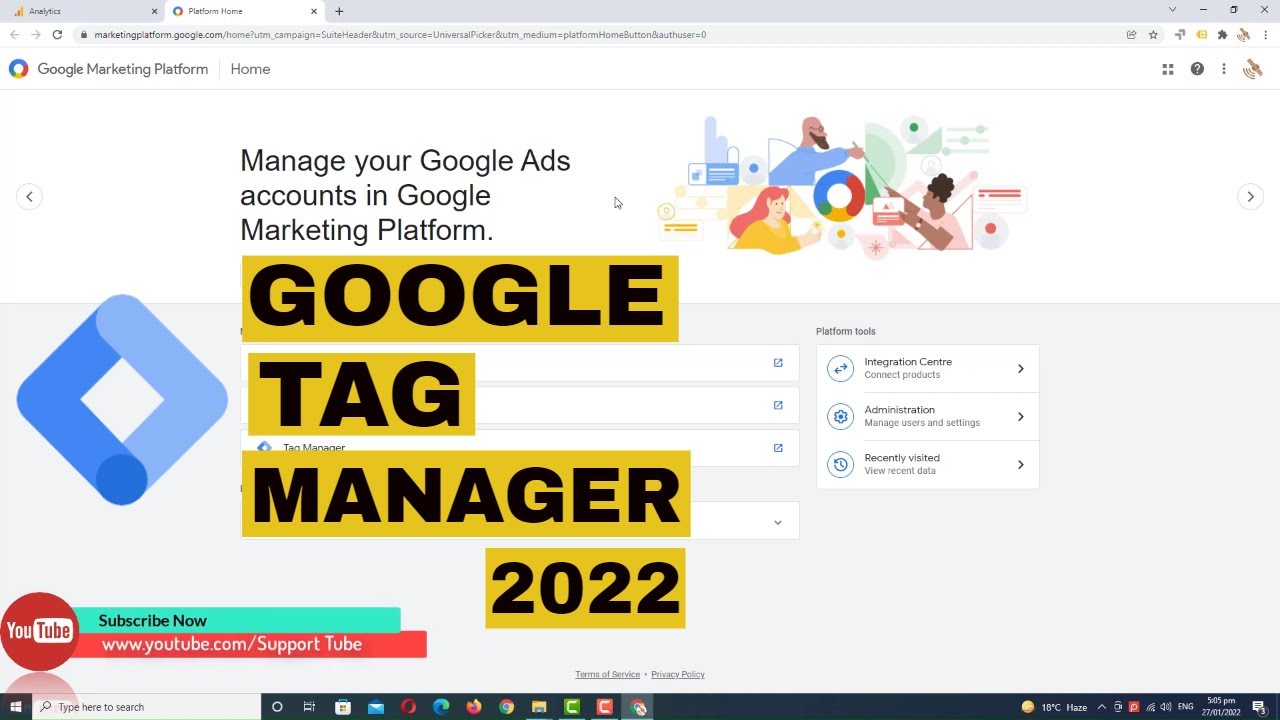This screenshot has height=720, width=1280.
Task: Reload the page
Action: (x=57, y=35)
